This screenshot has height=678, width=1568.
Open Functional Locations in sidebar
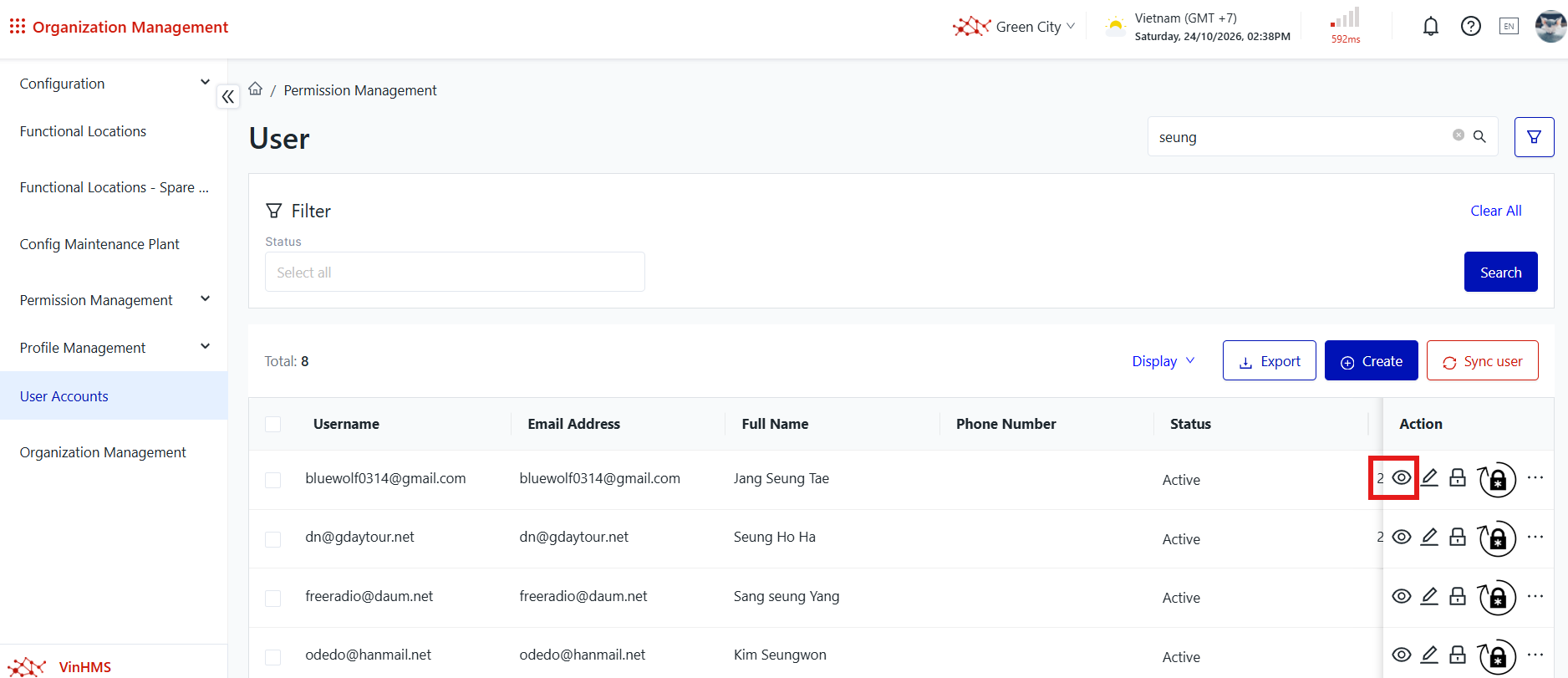(83, 131)
